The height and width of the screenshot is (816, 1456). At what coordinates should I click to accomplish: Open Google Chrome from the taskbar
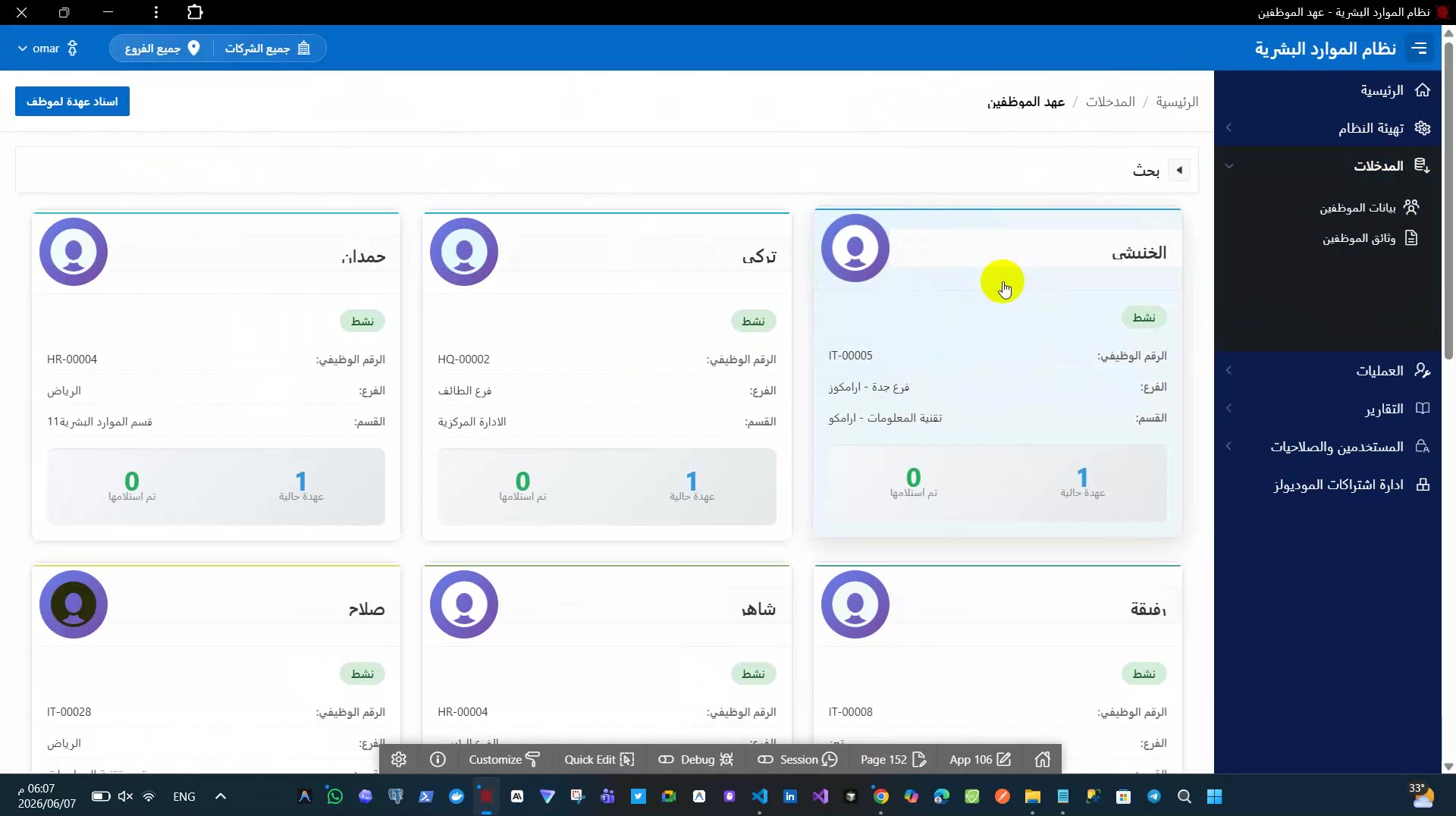(880, 796)
